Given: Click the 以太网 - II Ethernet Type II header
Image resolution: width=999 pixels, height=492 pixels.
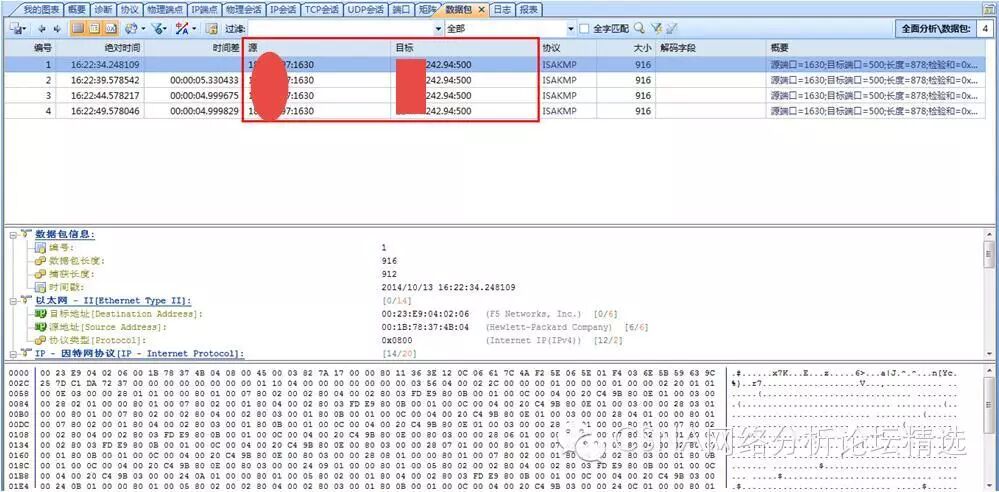Looking at the screenshot, I should coord(113,301).
